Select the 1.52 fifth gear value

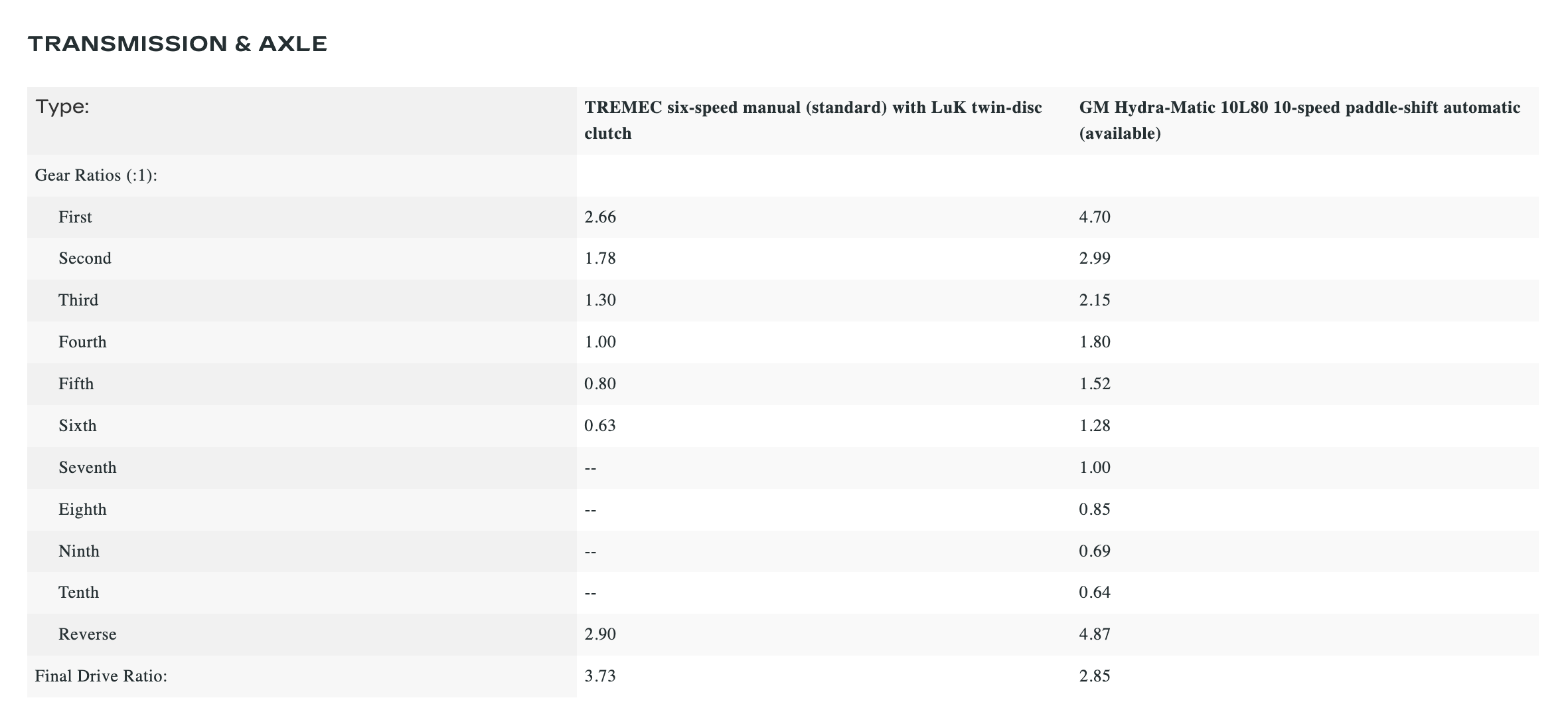tap(1095, 384)
